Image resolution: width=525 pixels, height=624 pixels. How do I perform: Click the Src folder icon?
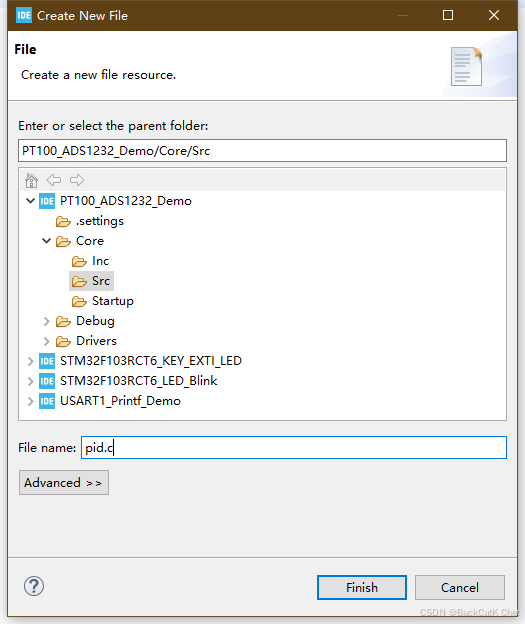tap(79, 281)
